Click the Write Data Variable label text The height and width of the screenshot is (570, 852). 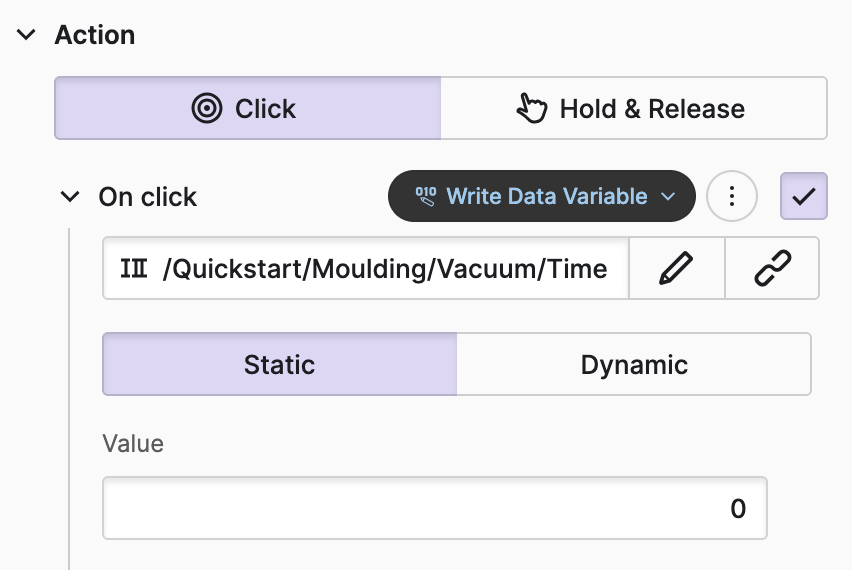tap(547, 196)
